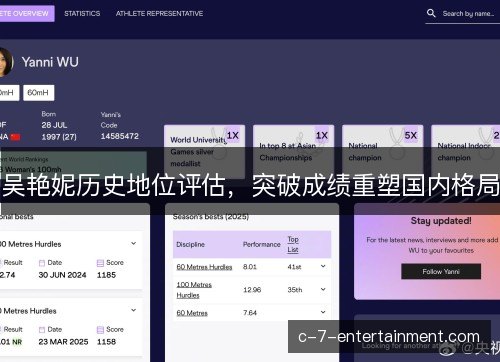Click the Score icon above 1158
This screenshot has height=362, width=500.
point(100,330)
